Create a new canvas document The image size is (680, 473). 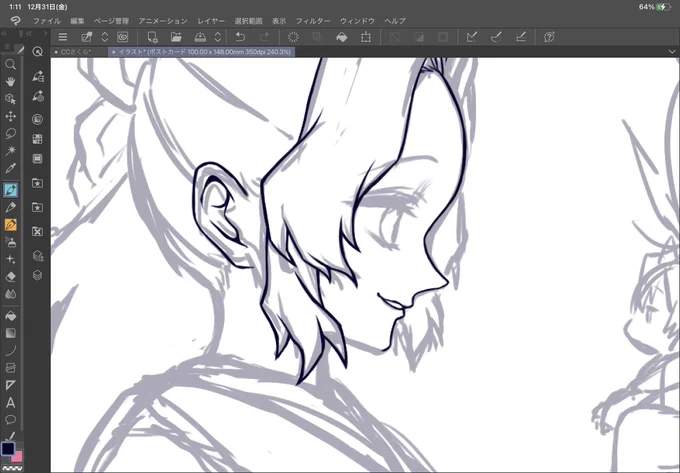[152, 37]
